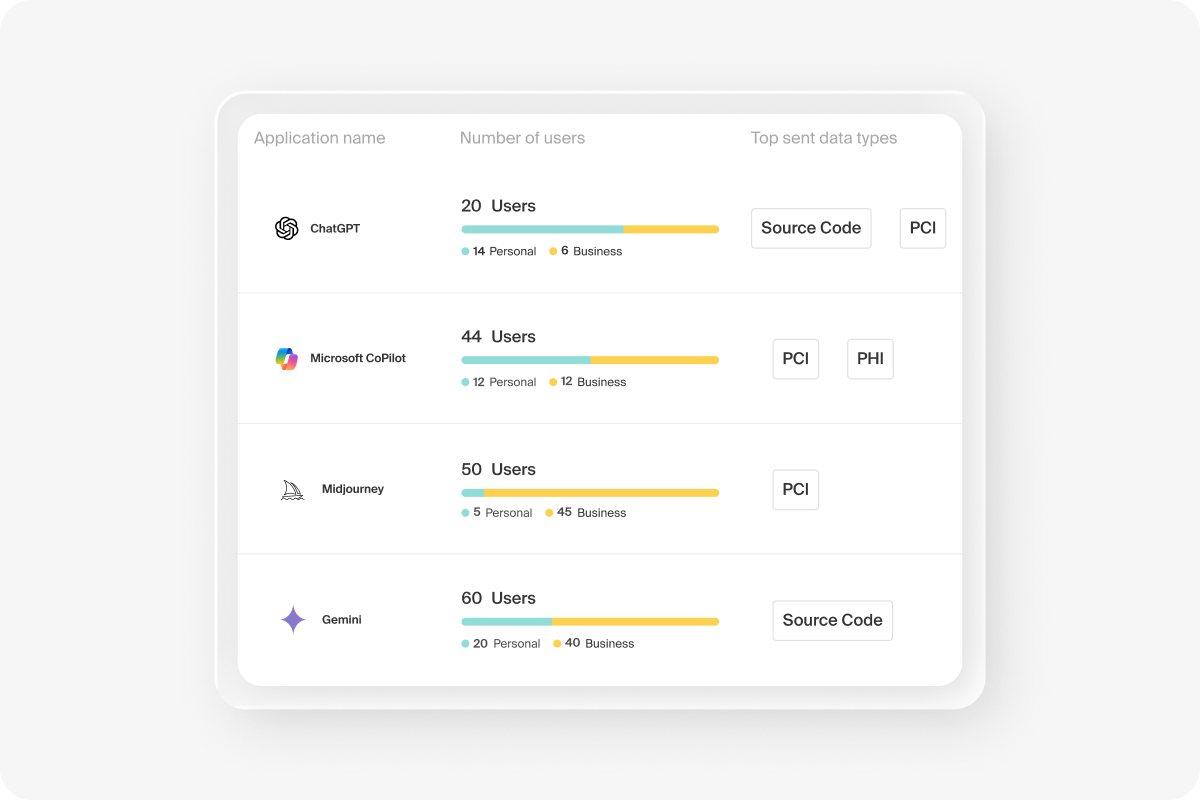Click the 12 Business legend entry
Viewport: 1200px width, 800px height.
[588, 382]
